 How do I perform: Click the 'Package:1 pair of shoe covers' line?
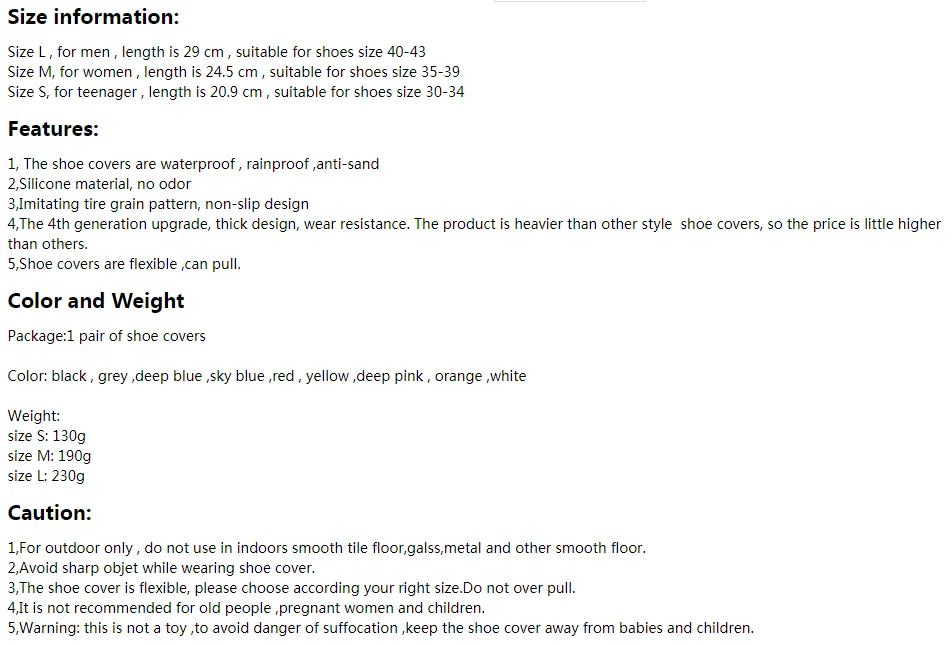click(x=106, y=336)
